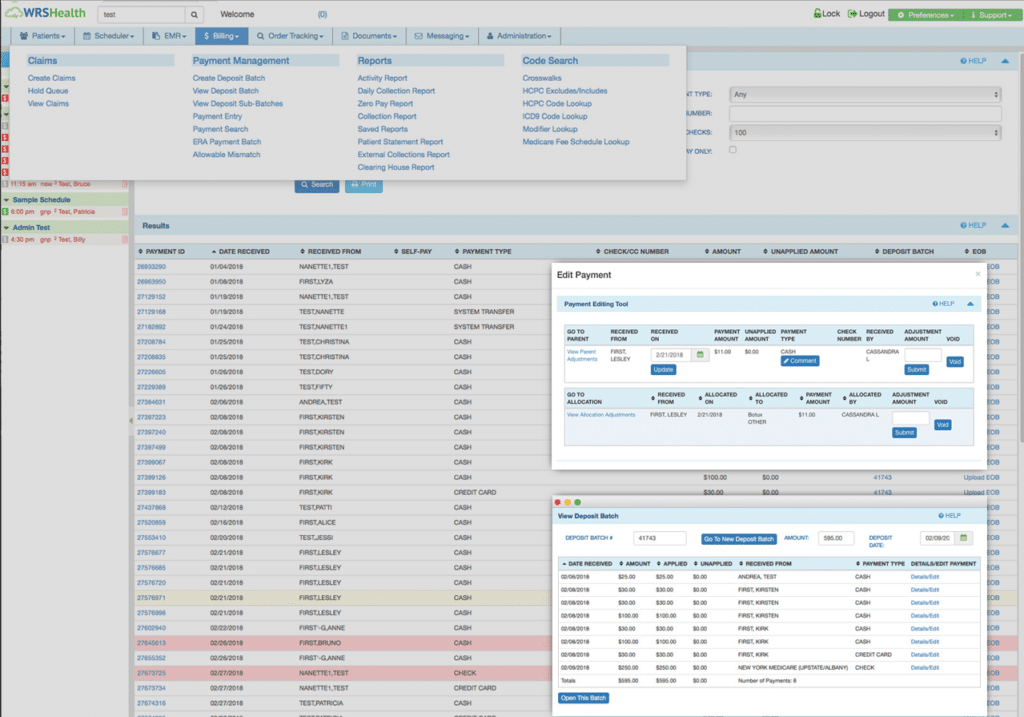Click the Comment button under CASH
Screen dimensions: 1024x717
[800, 360]
